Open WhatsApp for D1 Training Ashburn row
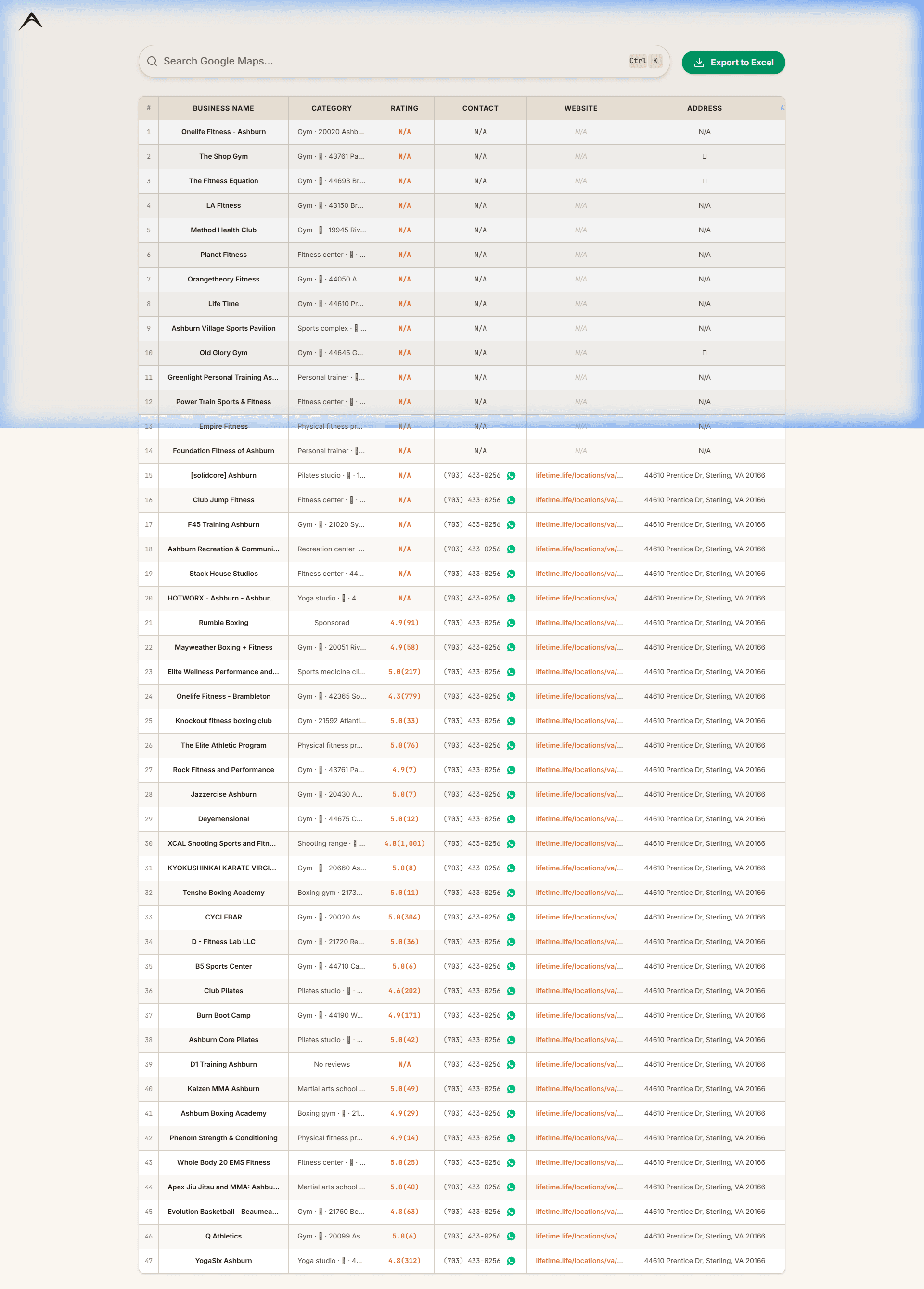 coord(511,1064)
